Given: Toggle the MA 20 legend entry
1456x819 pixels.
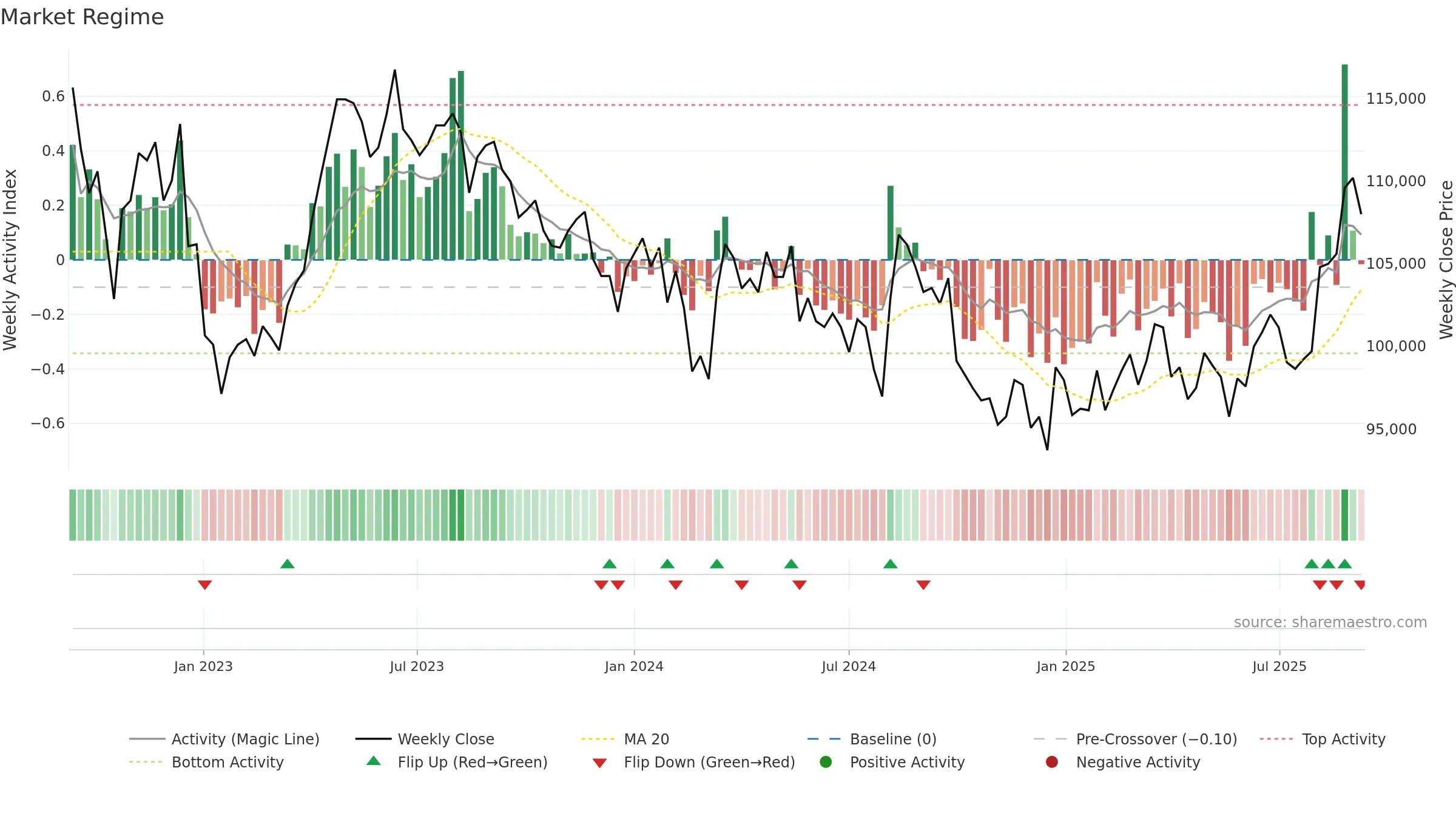Looking at the screenshot, I should pyautogui.click(x=625, y=739).
